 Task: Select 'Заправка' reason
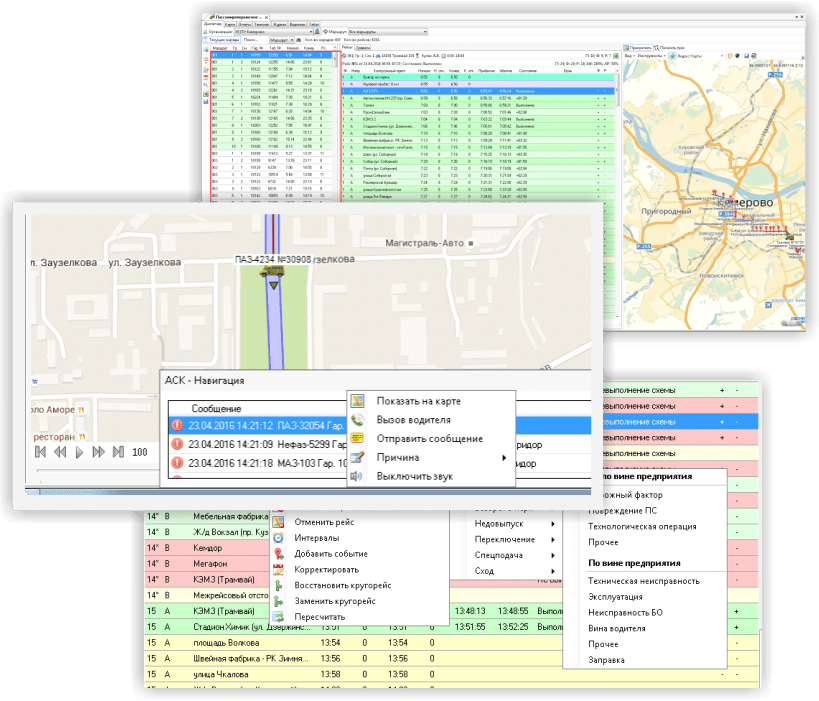click(x=606, y=660)
